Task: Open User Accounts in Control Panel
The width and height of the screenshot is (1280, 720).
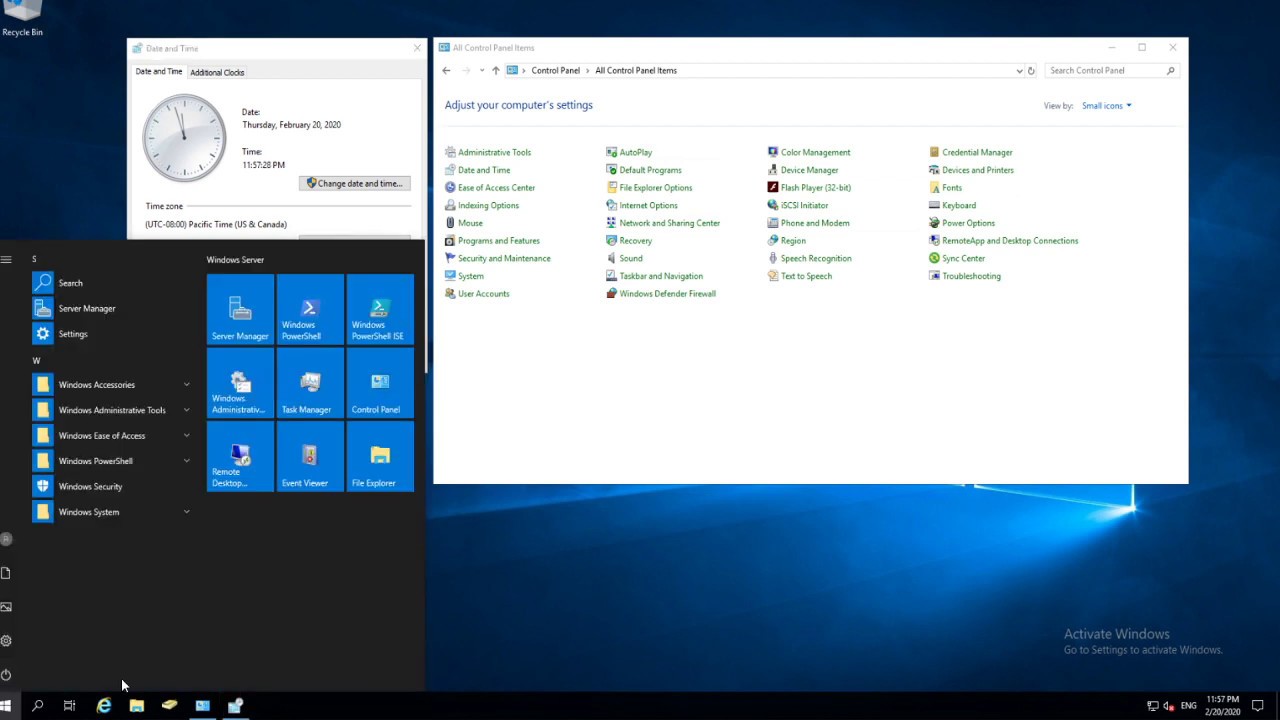Action: 477,294
